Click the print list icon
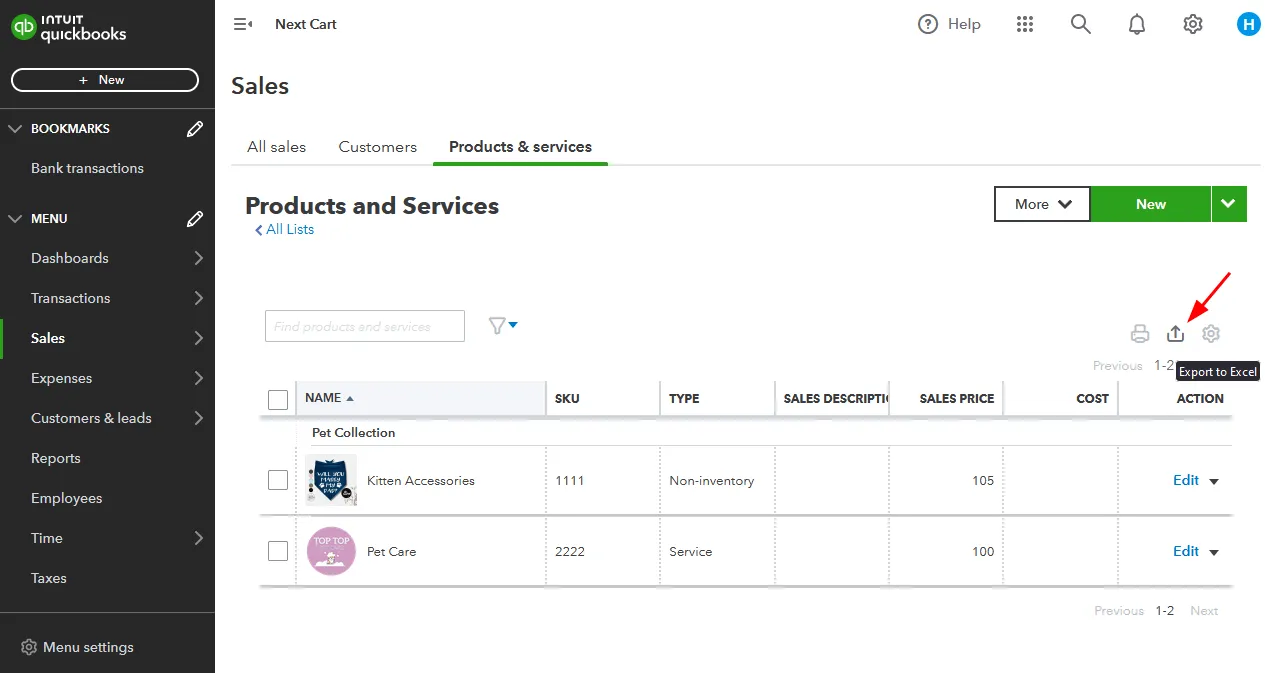 1140,334
